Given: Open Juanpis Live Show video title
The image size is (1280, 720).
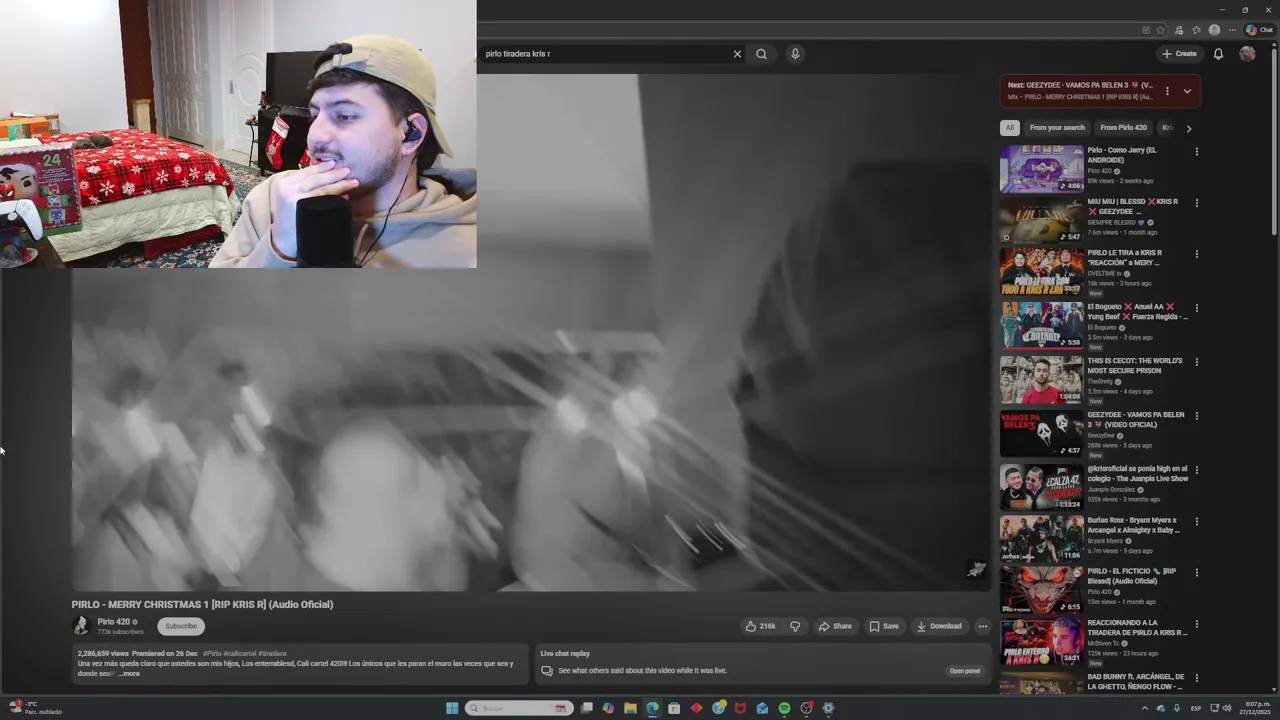Looking at the screenshot, I should click(x=1138, y=474).
